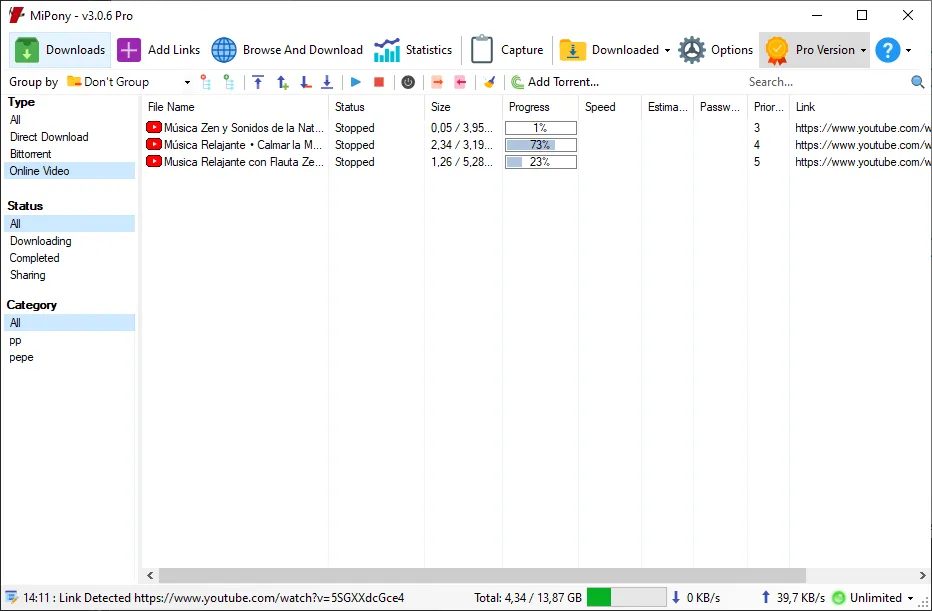Click the log icon in status bar
The width and height of the screenshot is (932, 611).
(11, 597)
